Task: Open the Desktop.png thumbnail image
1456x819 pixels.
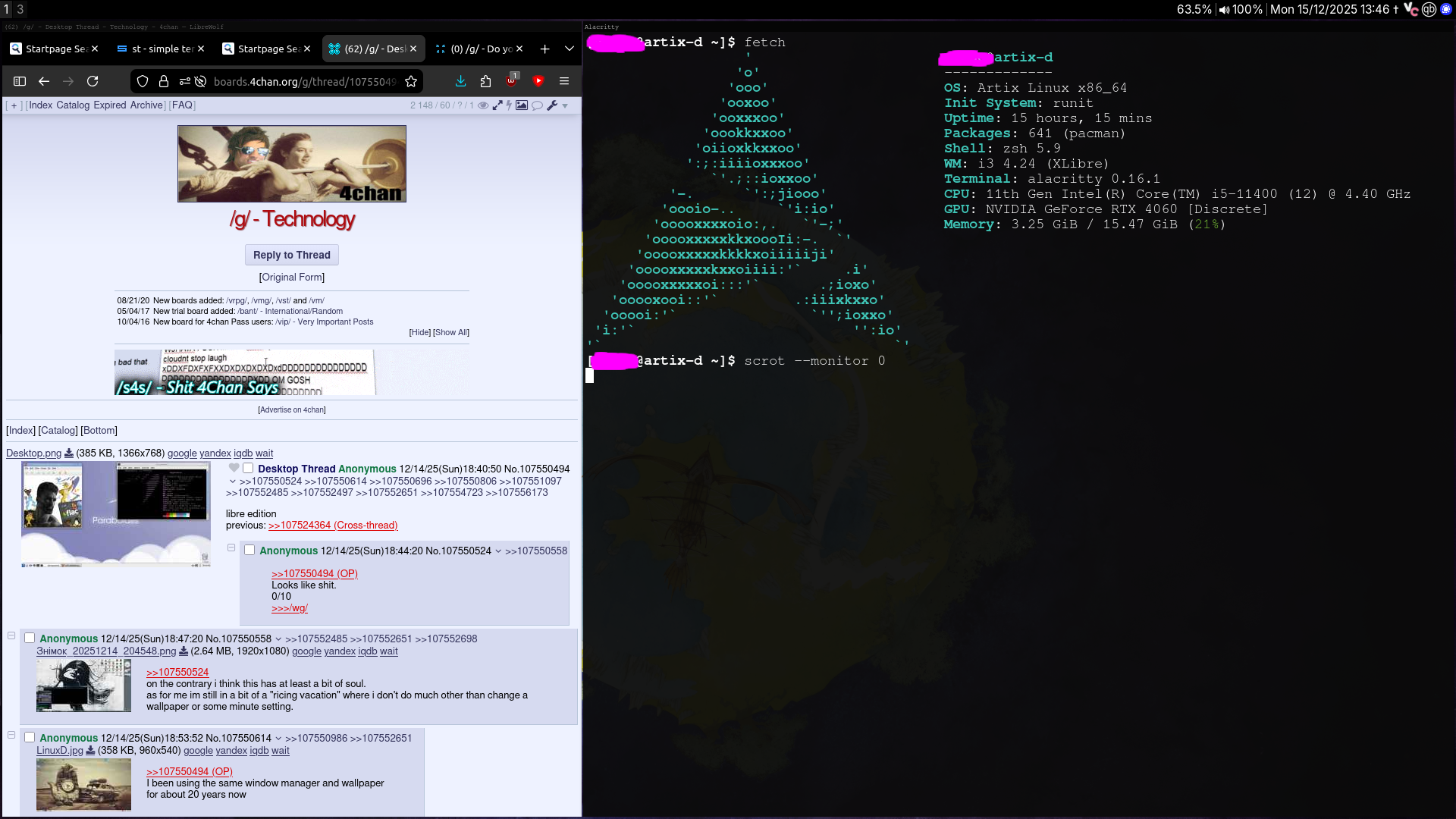Action: pos(116,514)
